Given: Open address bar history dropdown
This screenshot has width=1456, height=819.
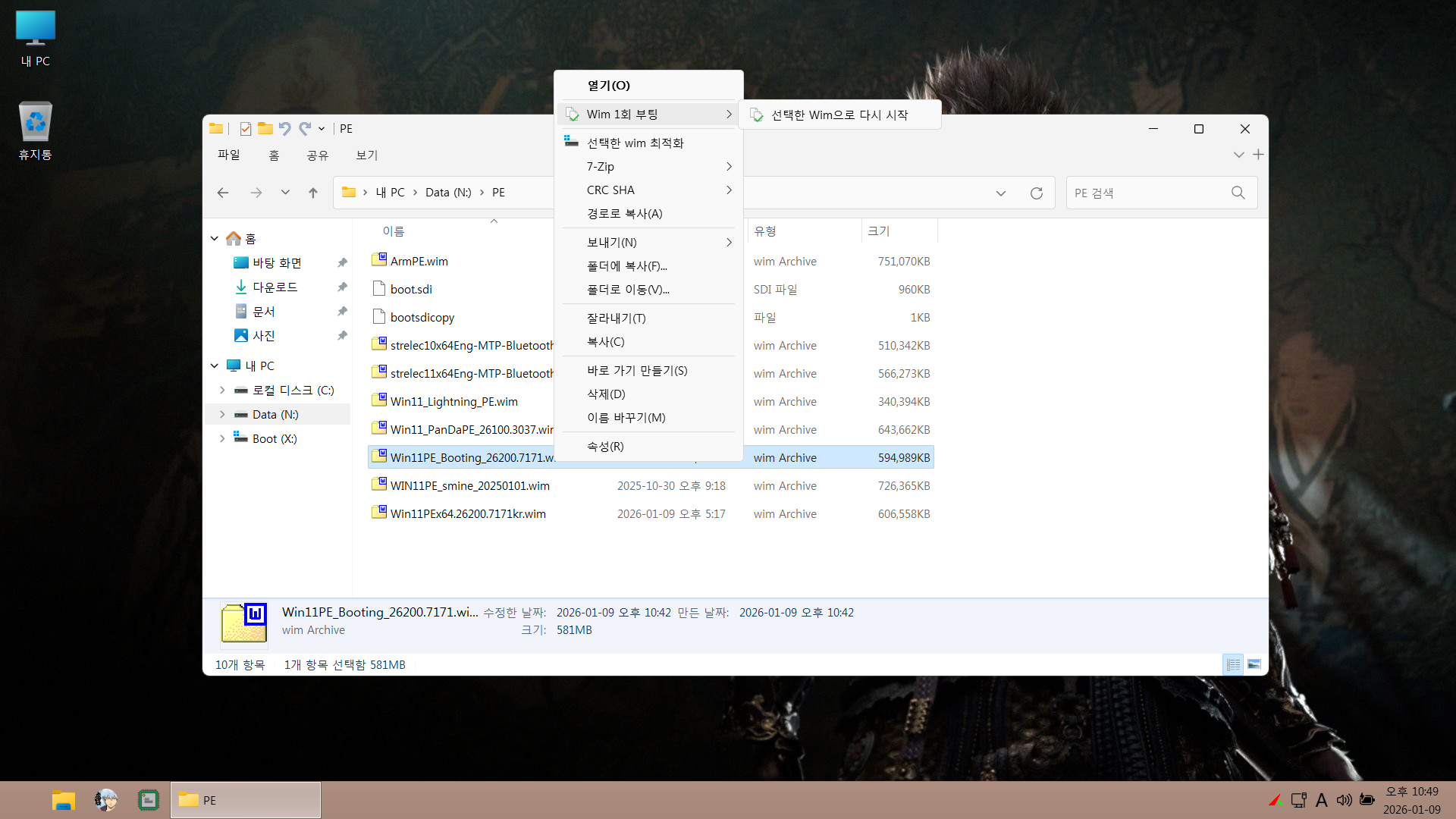Looking at the screenshot, I should [1001, 193].
